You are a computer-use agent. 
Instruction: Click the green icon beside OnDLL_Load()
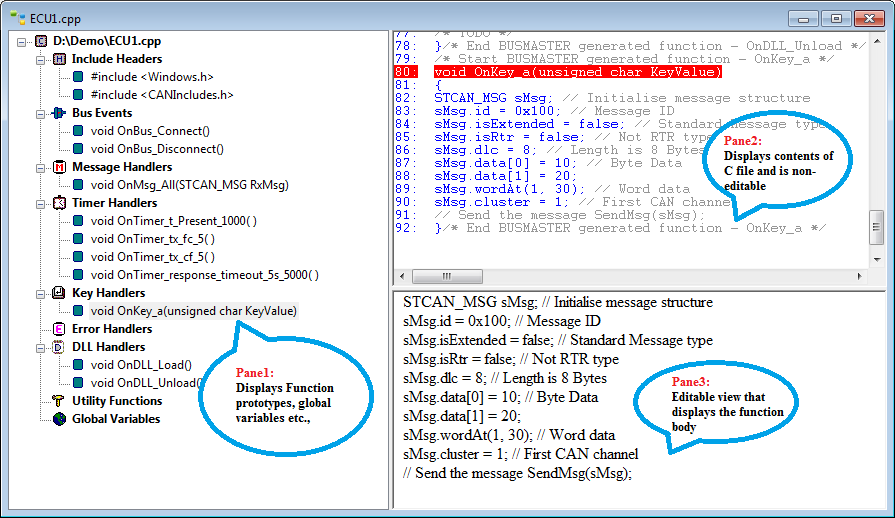click(x=78, y=365)
